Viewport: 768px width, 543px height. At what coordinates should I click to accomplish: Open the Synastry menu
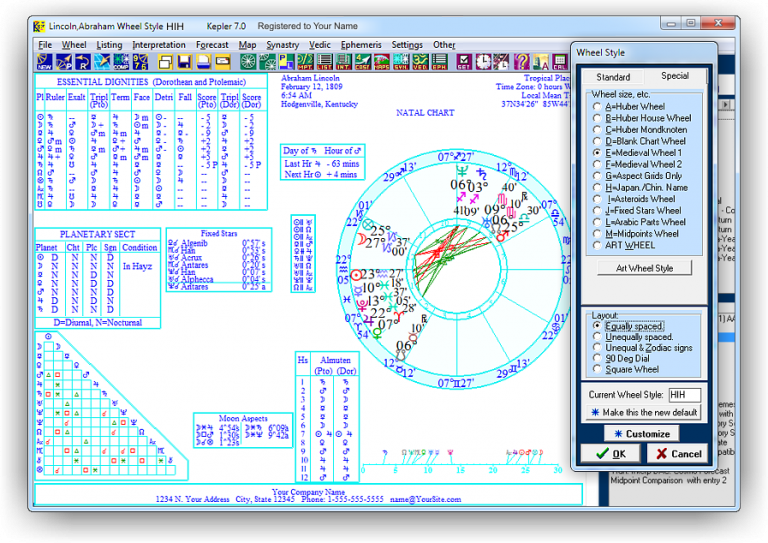coord(282,45)
